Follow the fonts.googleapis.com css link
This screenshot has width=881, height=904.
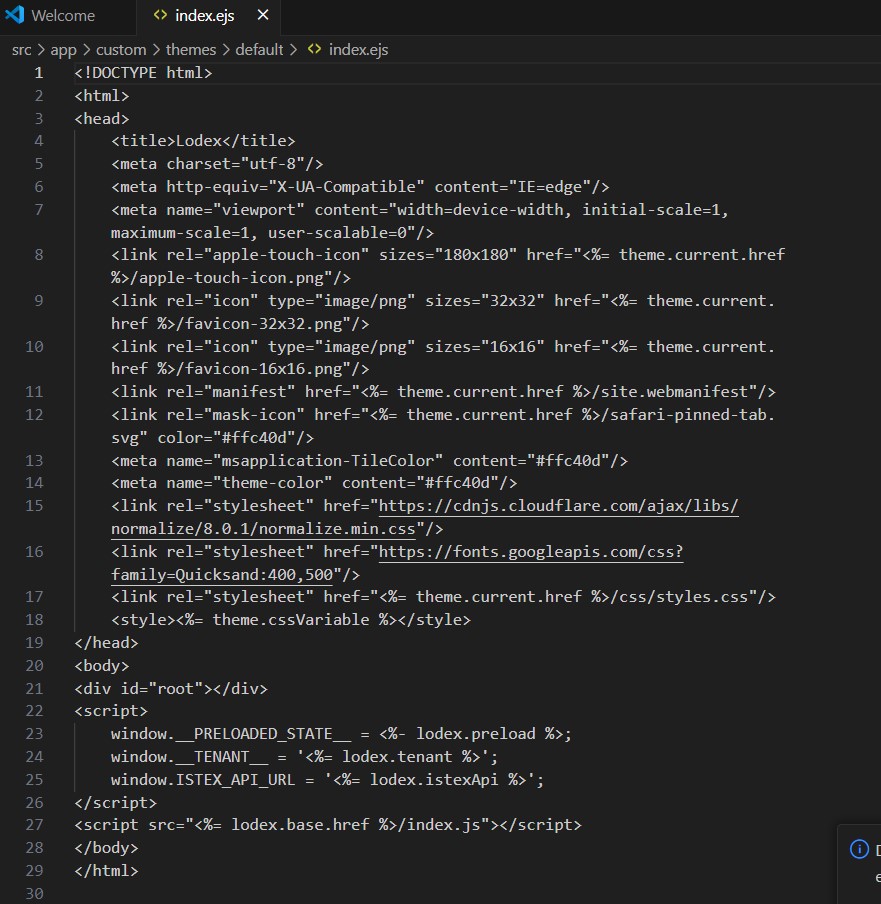[530, 552]
